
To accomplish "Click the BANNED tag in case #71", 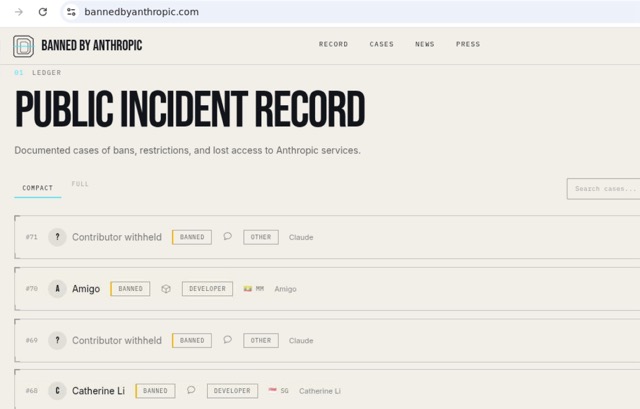I will point(192,237).
